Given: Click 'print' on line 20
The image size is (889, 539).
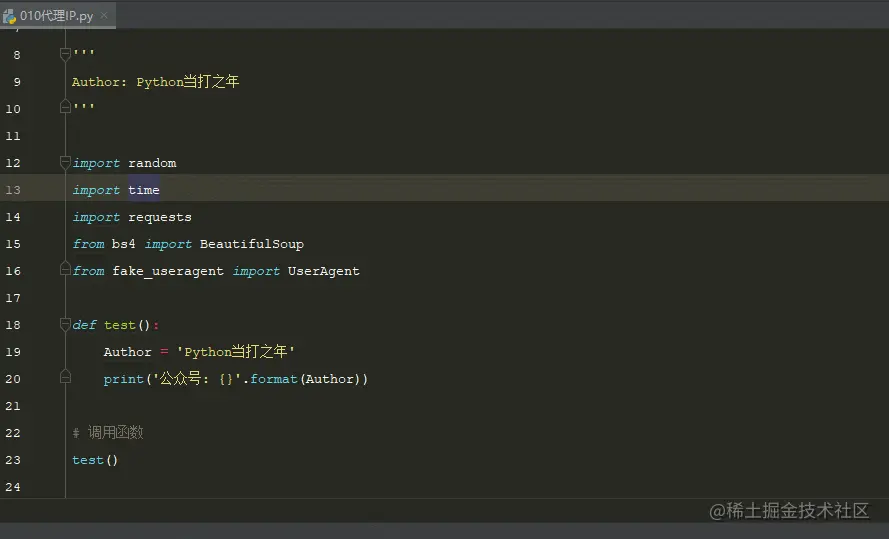Looking at the screenshot, I should point(124,379).
